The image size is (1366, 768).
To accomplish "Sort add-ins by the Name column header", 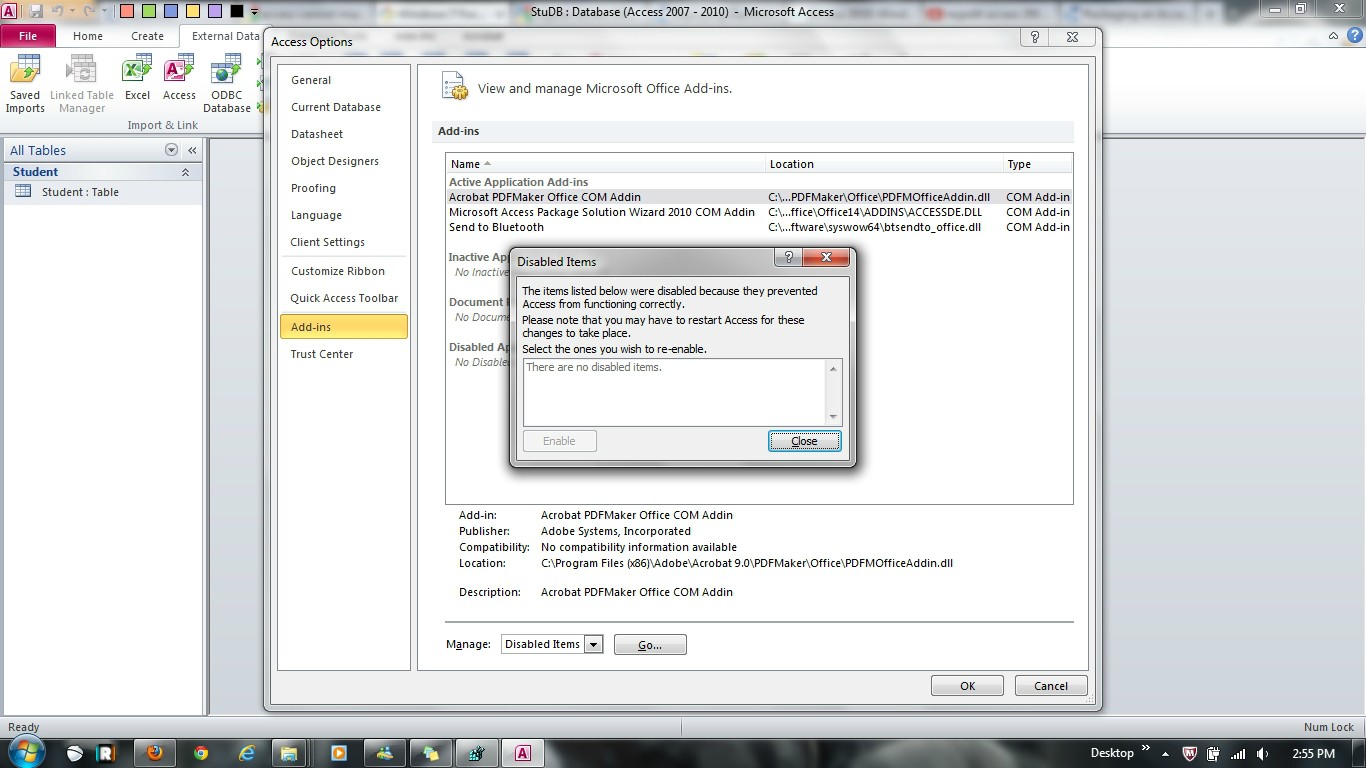I will pyautogui.click(x=606, y=164).
